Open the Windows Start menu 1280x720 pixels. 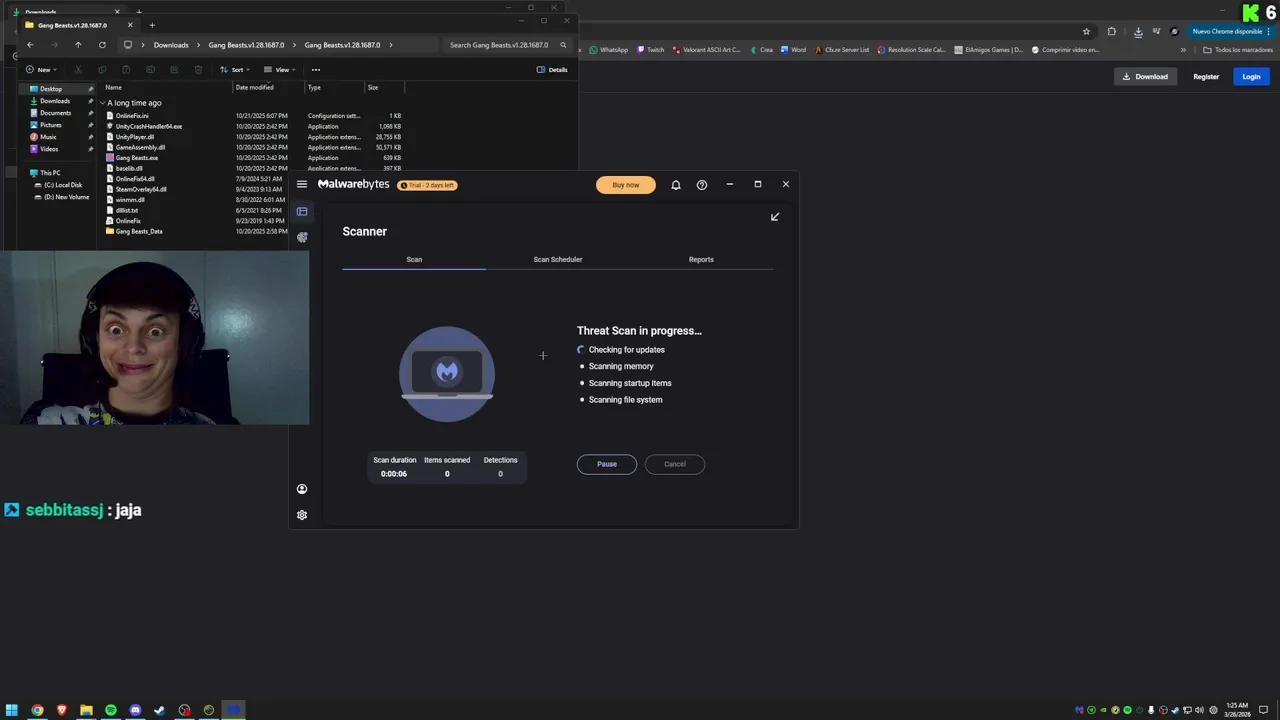click(x=12, y=710)
